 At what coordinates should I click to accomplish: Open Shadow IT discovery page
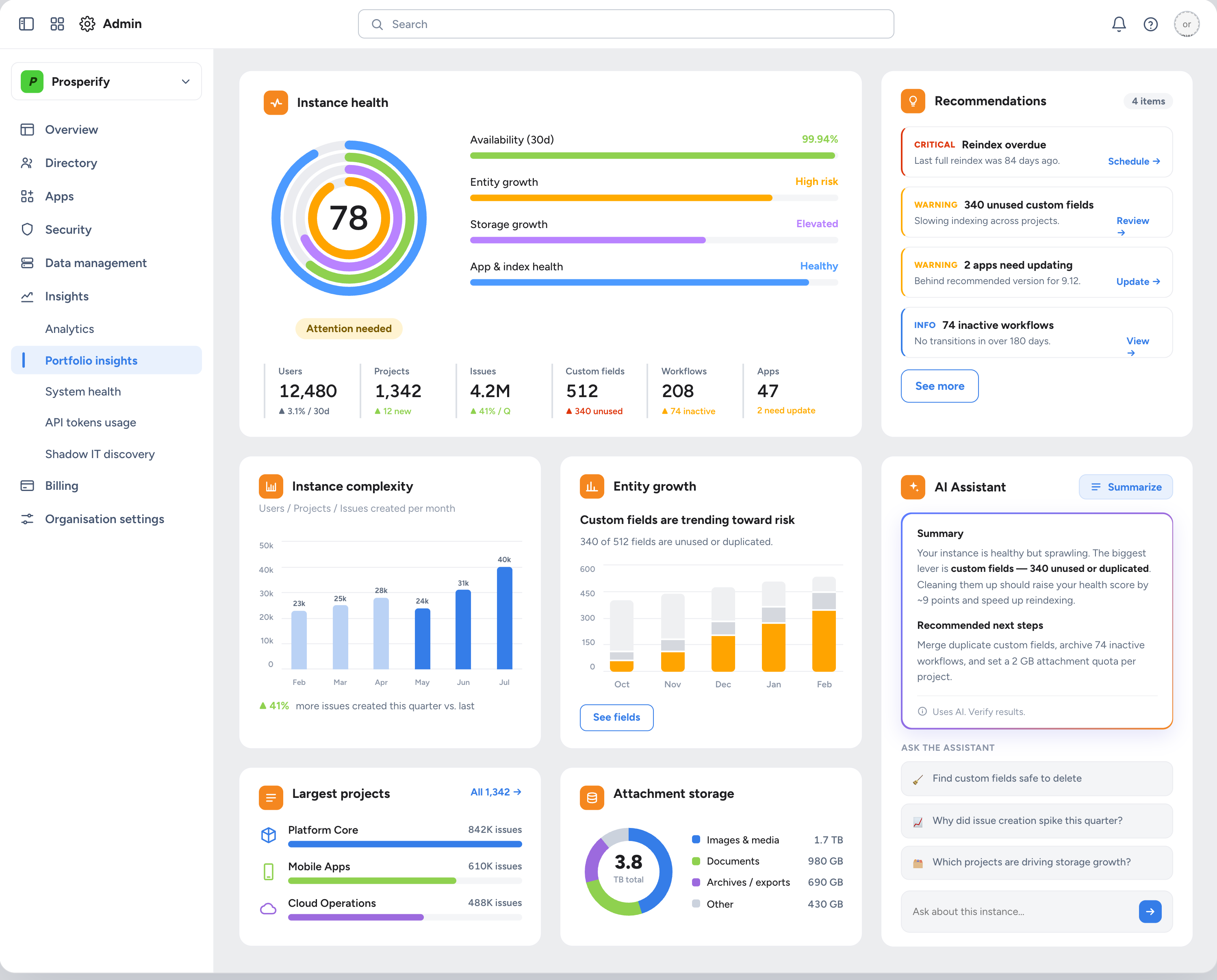click(106, 454)
